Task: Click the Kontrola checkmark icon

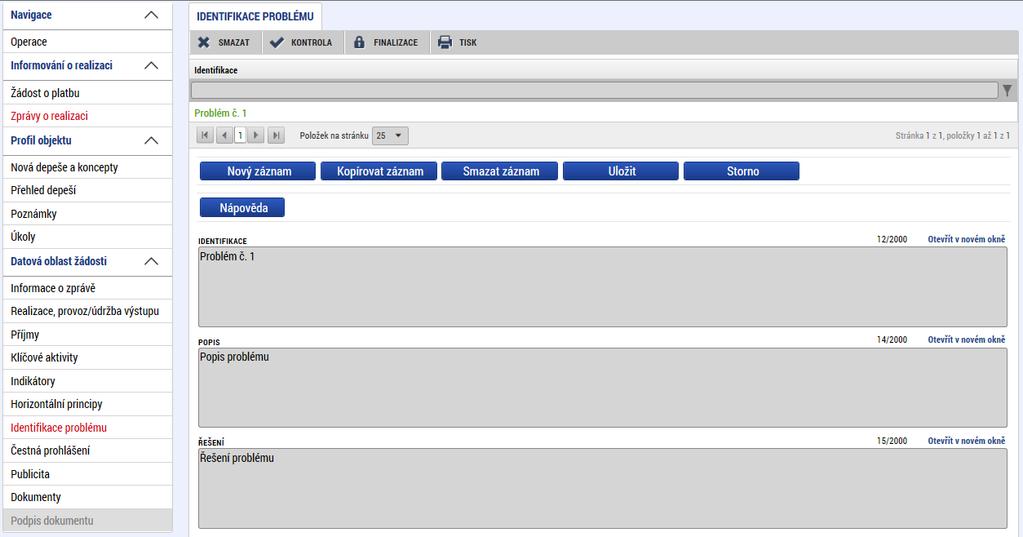Action: (x=277, y=42)
